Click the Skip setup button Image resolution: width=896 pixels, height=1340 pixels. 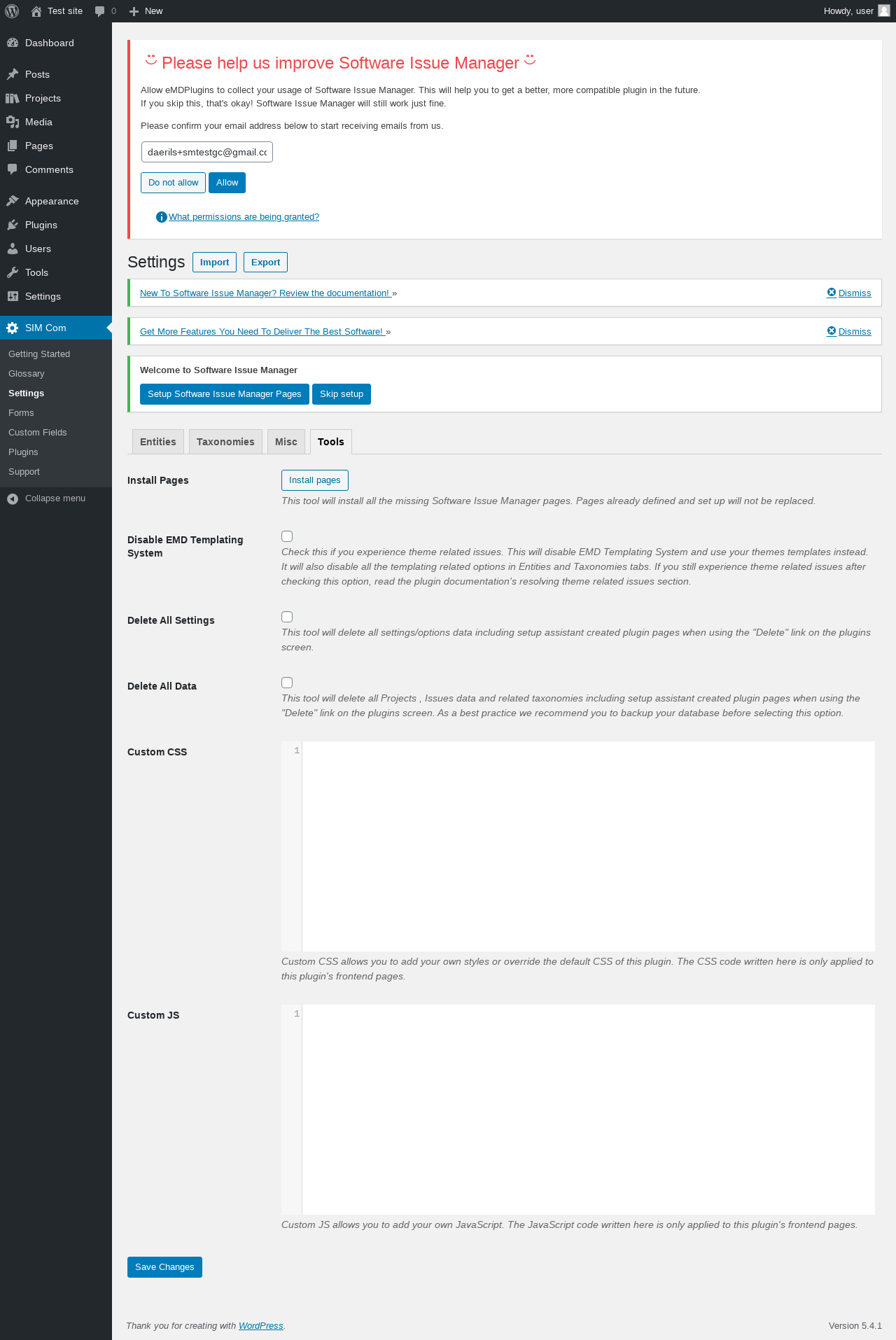click(342, 394)
